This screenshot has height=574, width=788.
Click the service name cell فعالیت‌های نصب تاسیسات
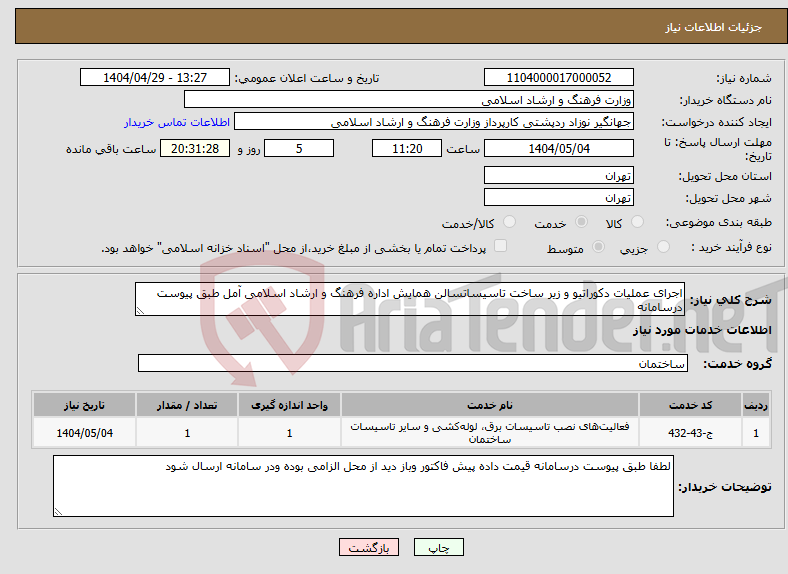click(x=490, y=432)
